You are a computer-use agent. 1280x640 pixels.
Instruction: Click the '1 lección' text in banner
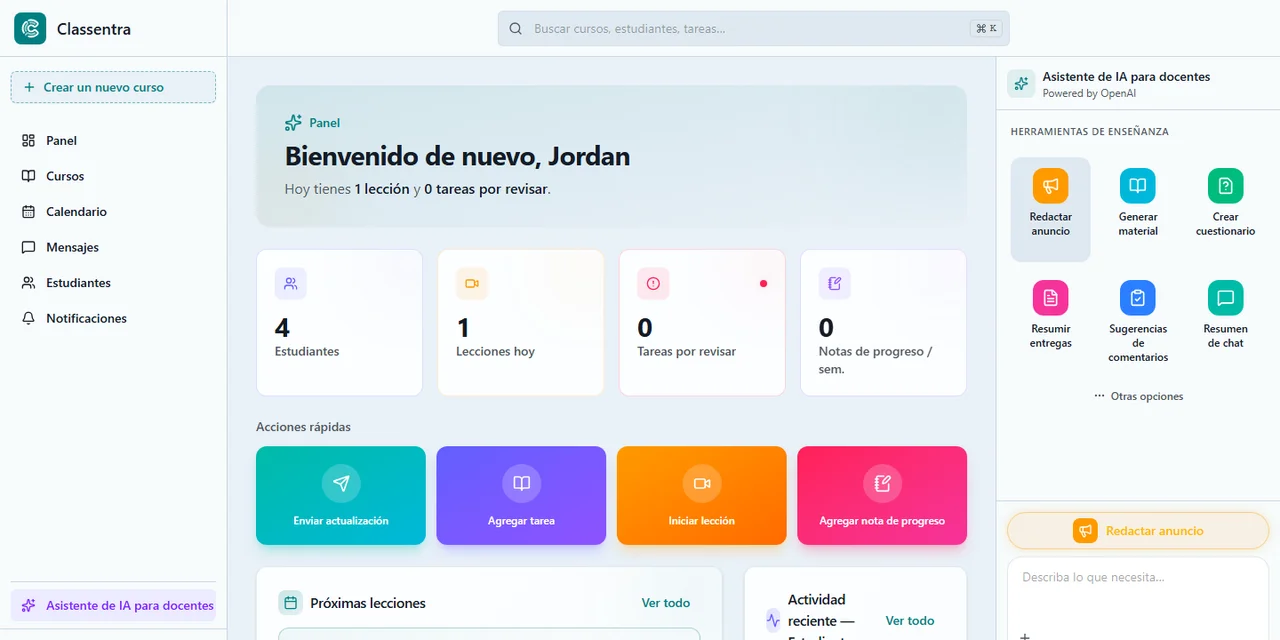[382, 189]
